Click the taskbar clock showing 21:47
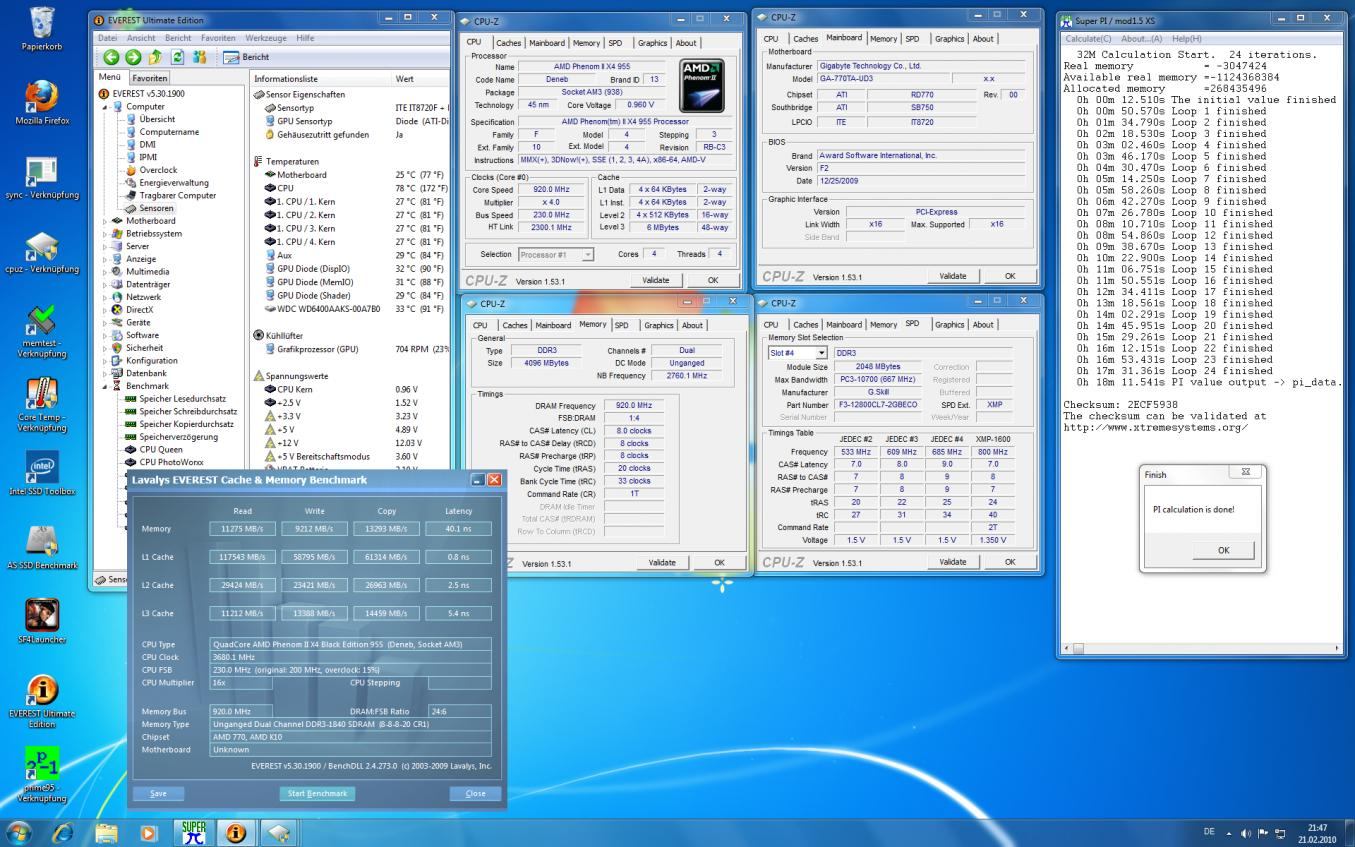Viewport: 1355px width, 847px height. coord(1318,833)
